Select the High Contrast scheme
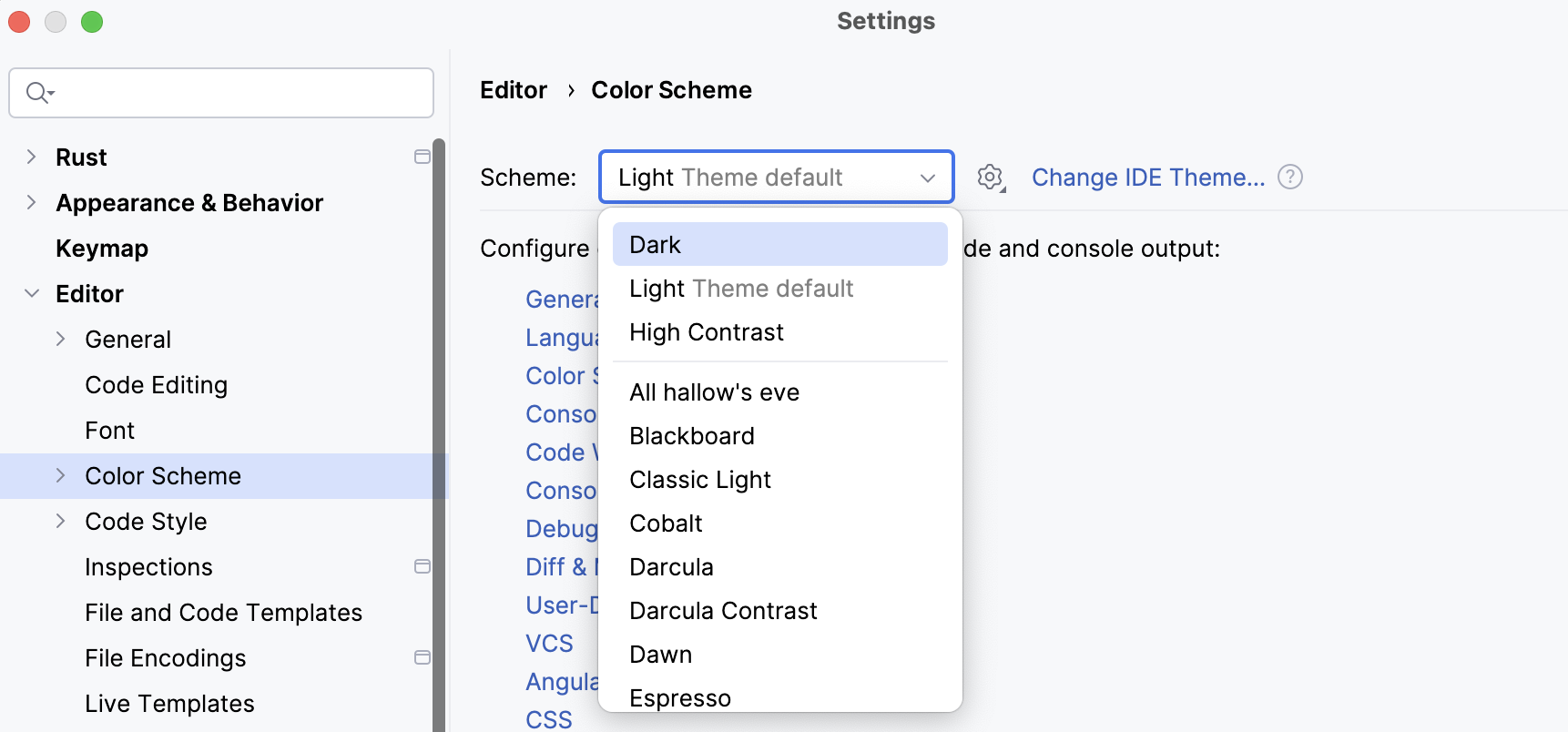The height and width of the screenshot is (732, 1568). 707,331
